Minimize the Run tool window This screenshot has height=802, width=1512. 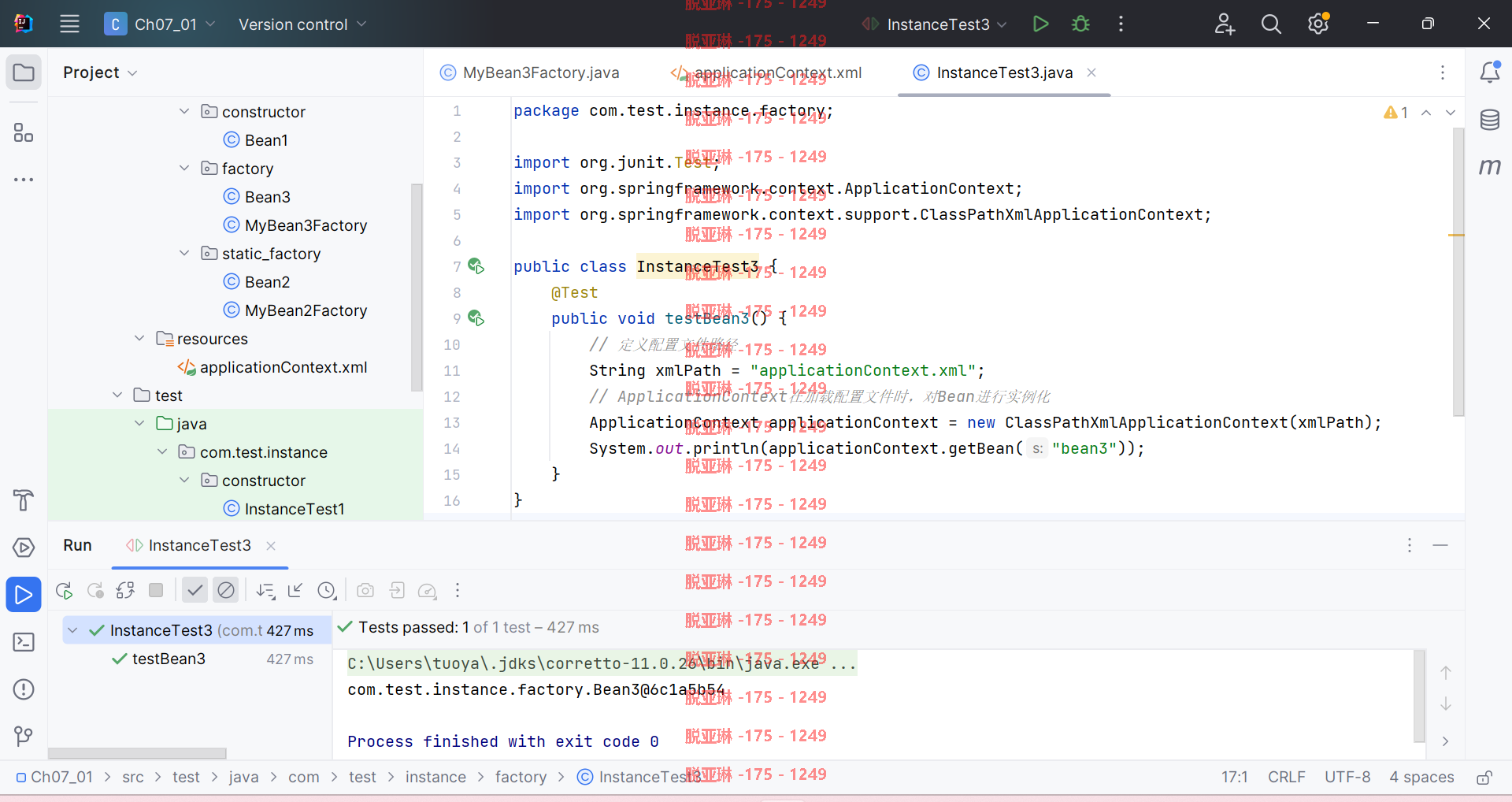[1440, 545]
